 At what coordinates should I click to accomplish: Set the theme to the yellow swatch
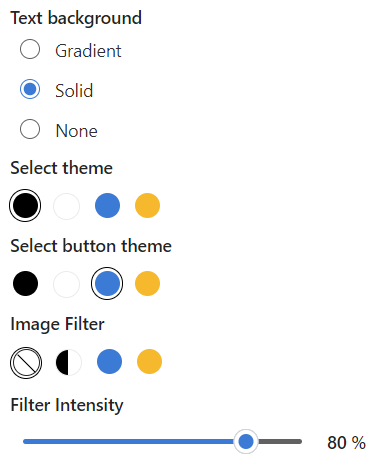[x=147, y=205]
